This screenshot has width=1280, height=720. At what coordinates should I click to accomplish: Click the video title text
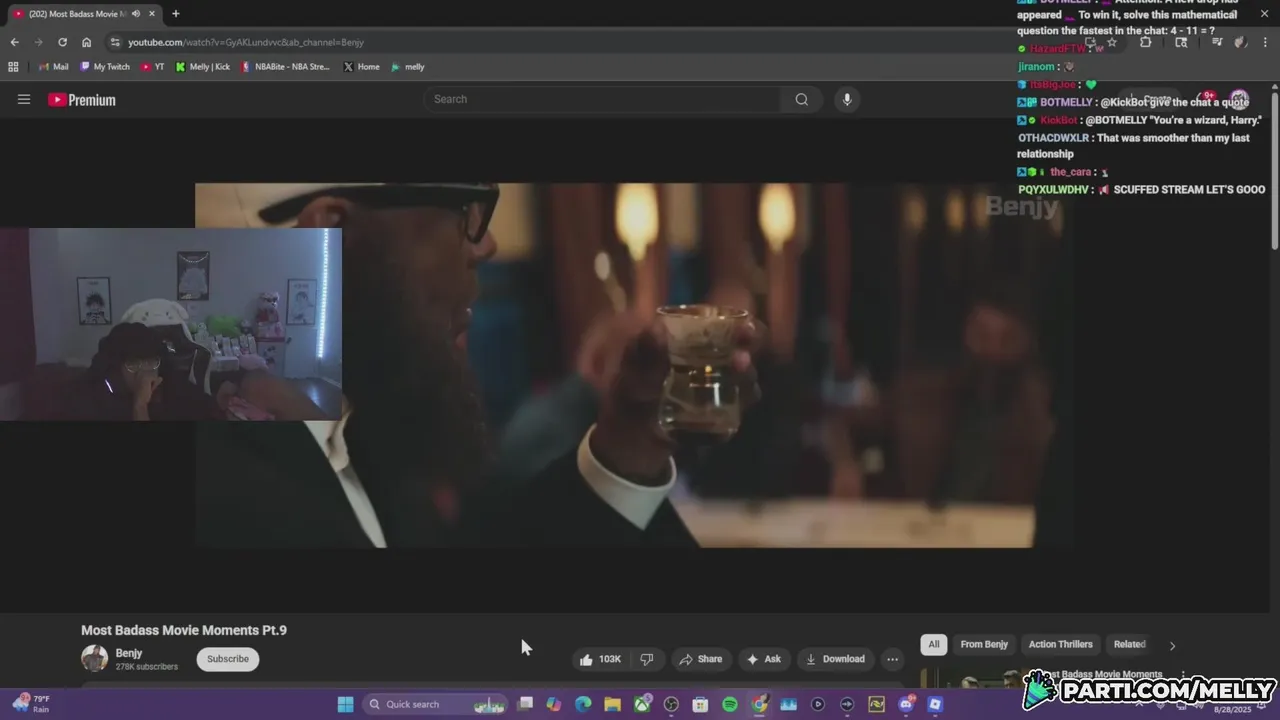184,630
